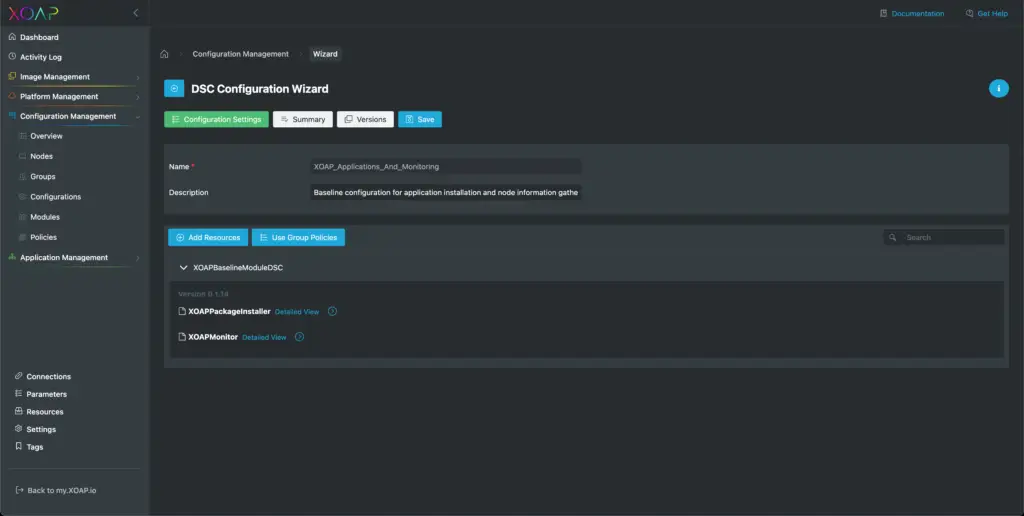1024x516 pixels.
Task: Click the round info icon at top right
Action: [x=999, y=88]
